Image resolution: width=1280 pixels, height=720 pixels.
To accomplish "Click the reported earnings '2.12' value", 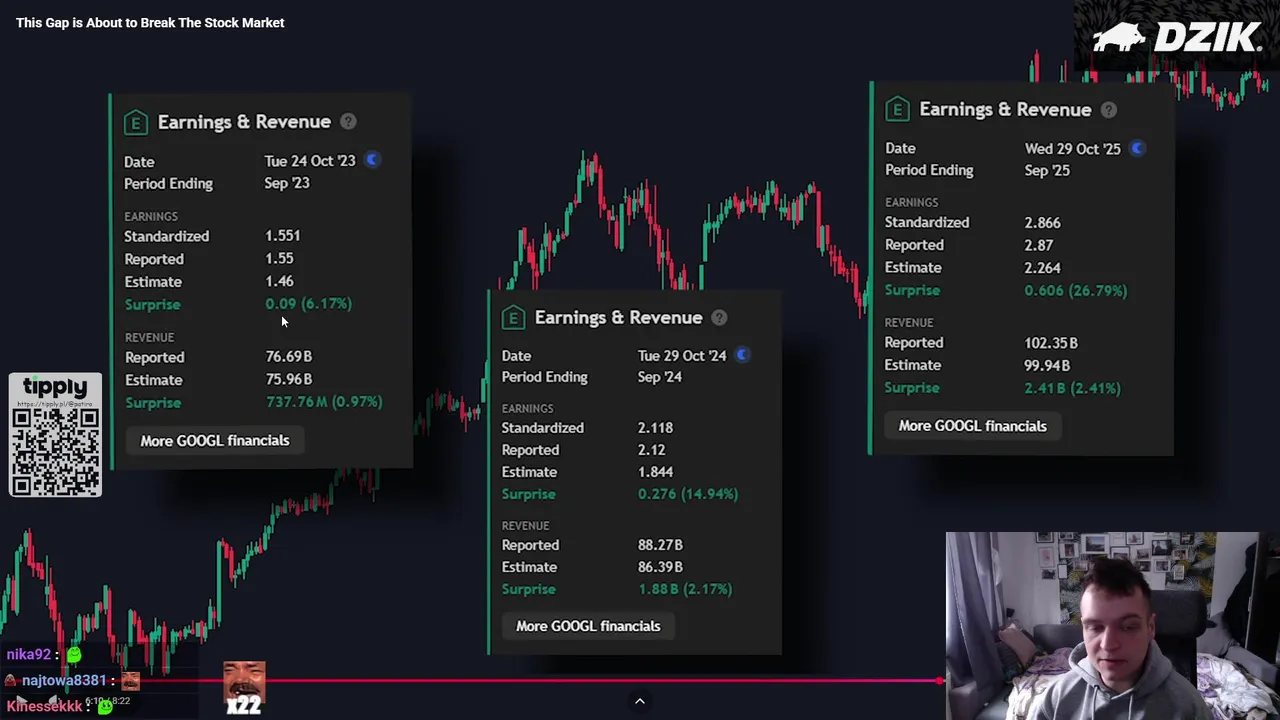I will click(652, 450).
